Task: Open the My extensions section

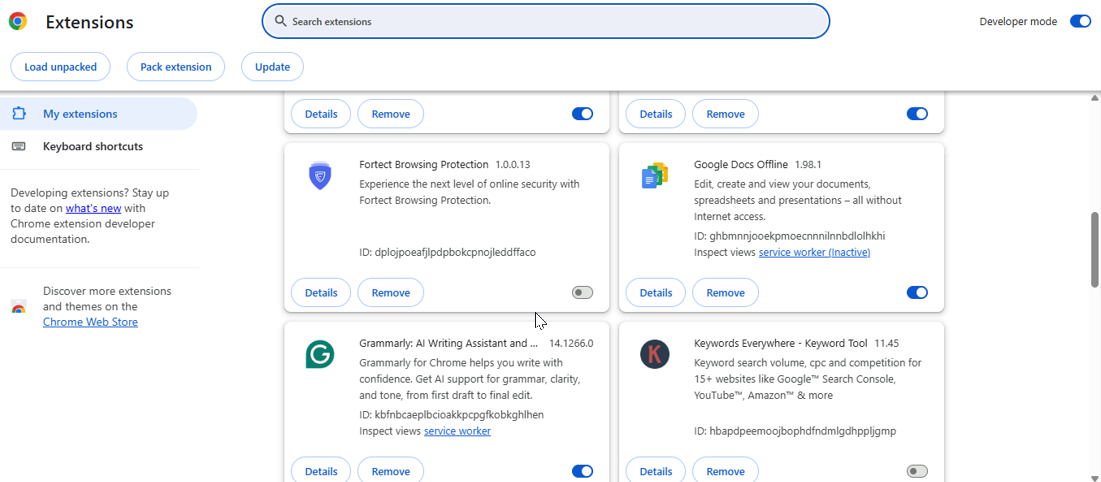Action: pyautogui.click(x=80, y=114)
